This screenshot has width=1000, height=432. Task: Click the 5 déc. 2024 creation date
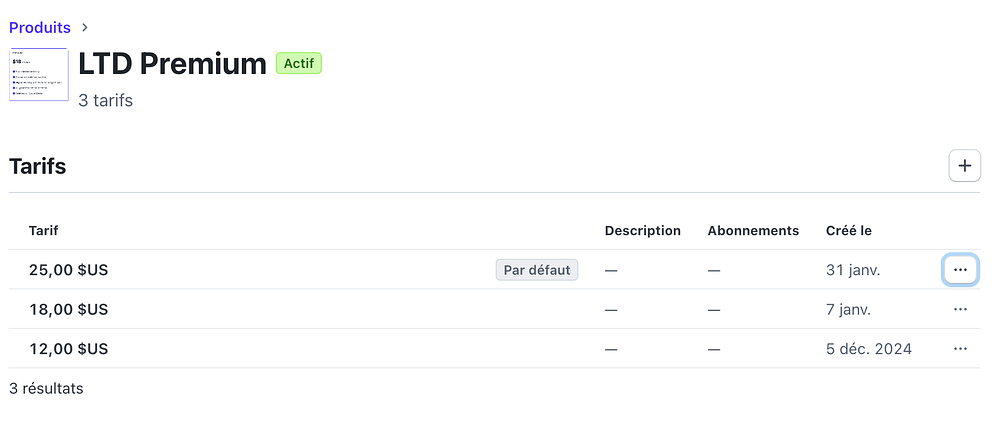869,349
